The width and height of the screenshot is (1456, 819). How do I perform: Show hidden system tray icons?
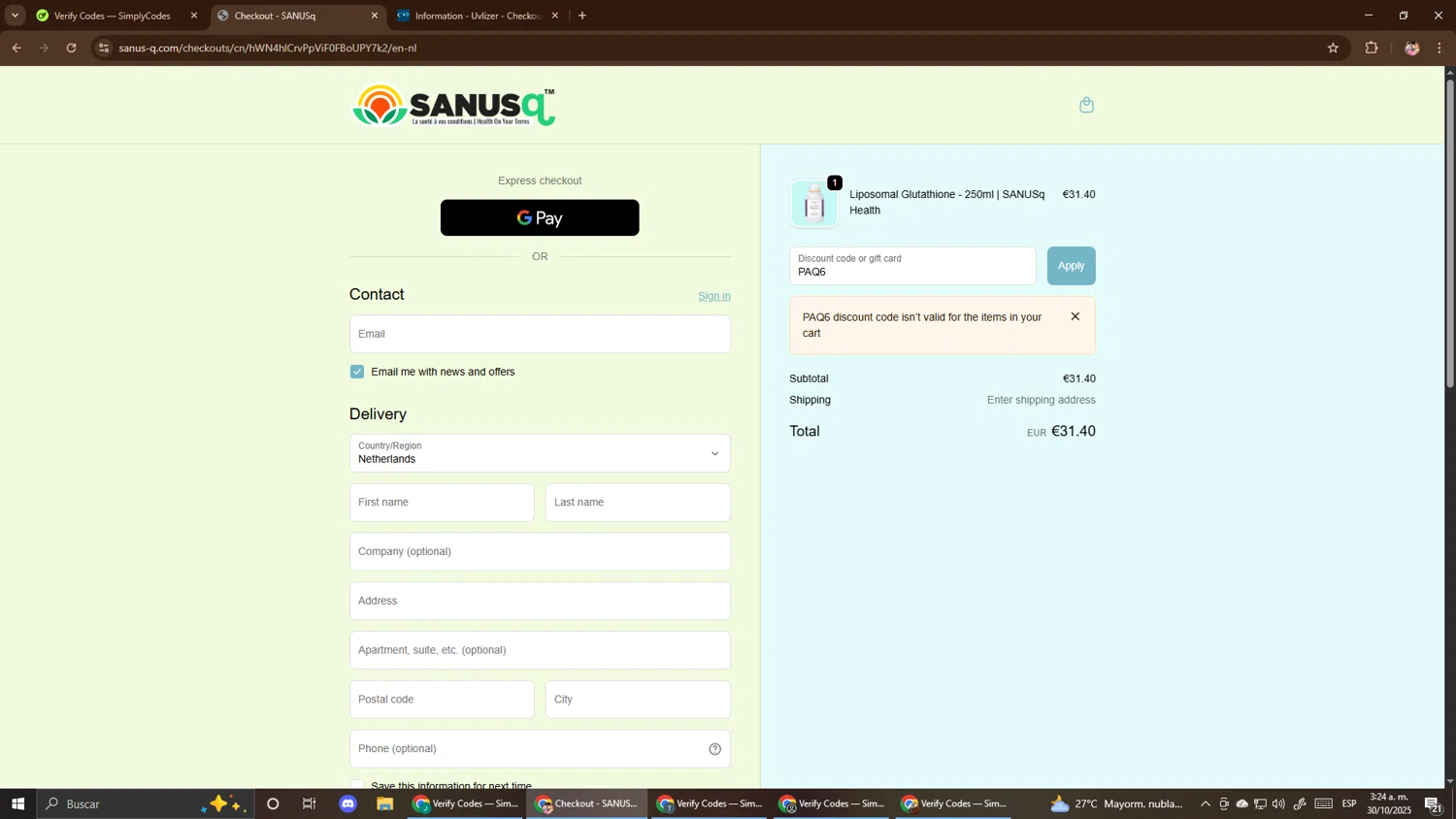[x=1206, y=803]
